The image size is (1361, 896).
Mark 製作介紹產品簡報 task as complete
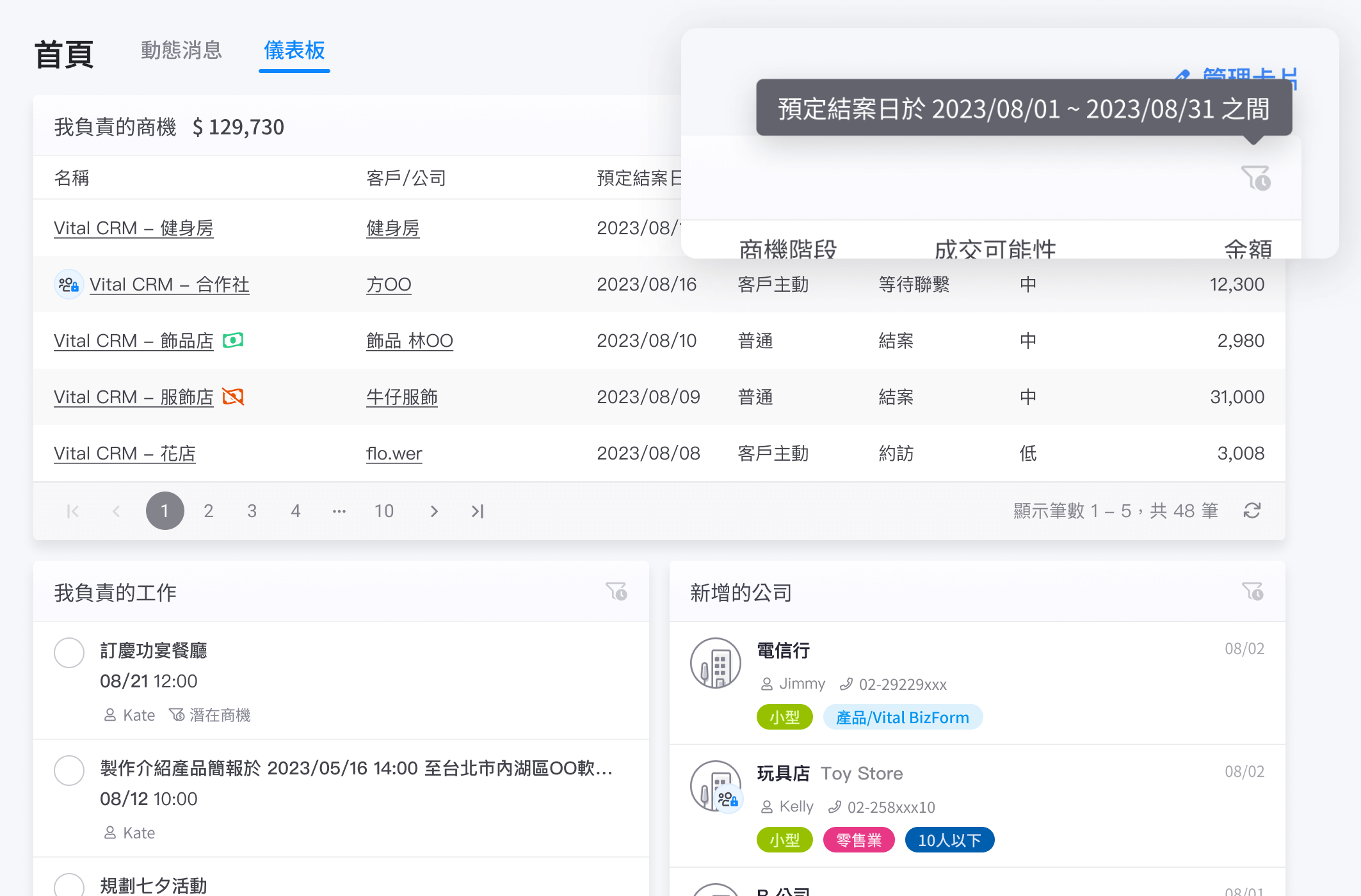pyautogui.click(x=69, y=771)
